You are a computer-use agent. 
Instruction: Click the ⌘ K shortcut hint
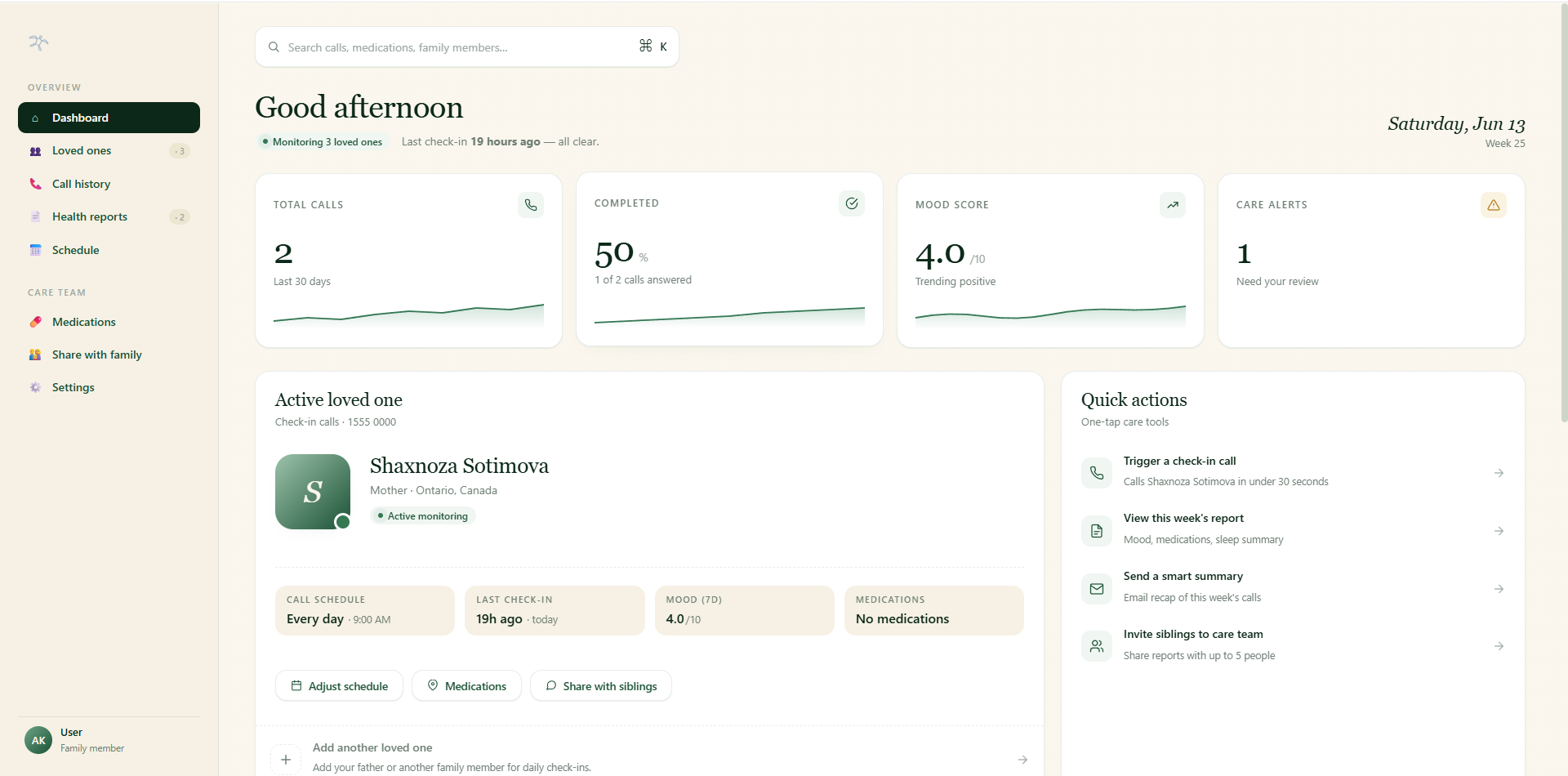653,47
